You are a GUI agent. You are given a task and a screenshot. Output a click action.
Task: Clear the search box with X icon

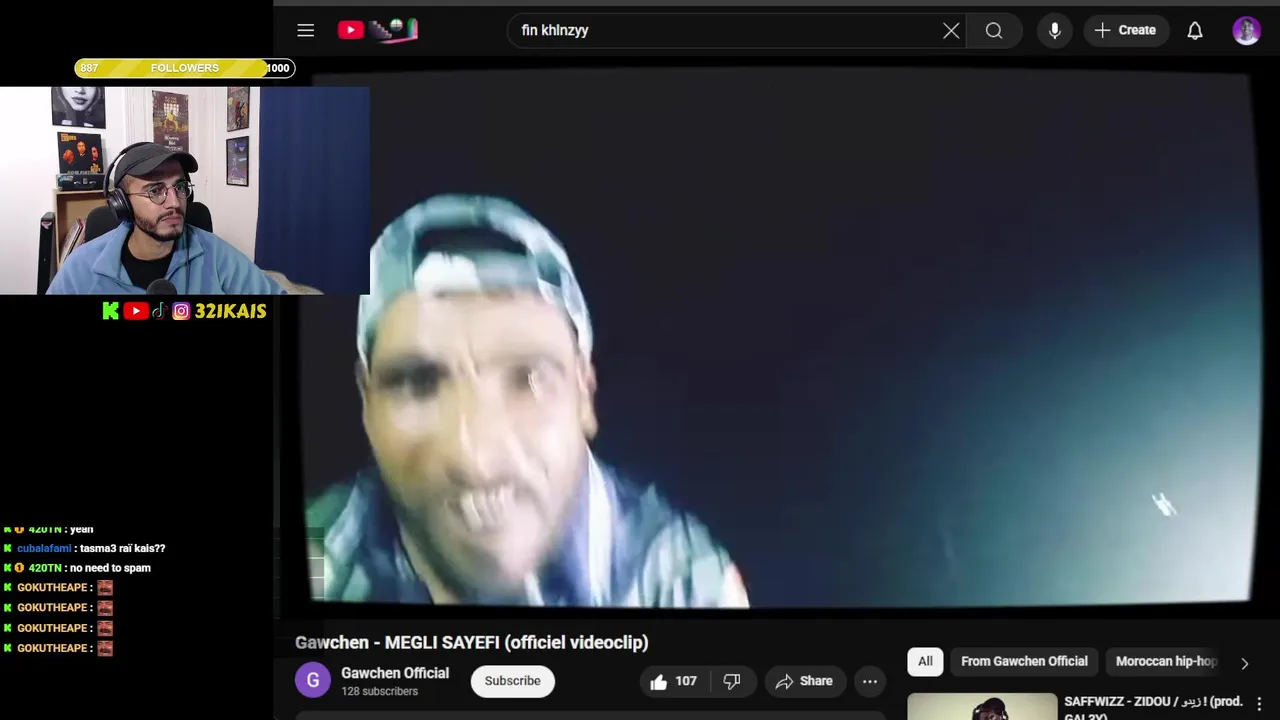(951, 30)
